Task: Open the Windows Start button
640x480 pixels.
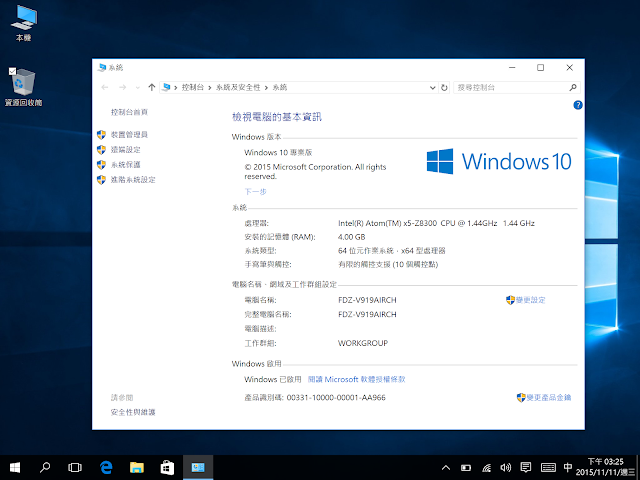Action: coord(15,467)
